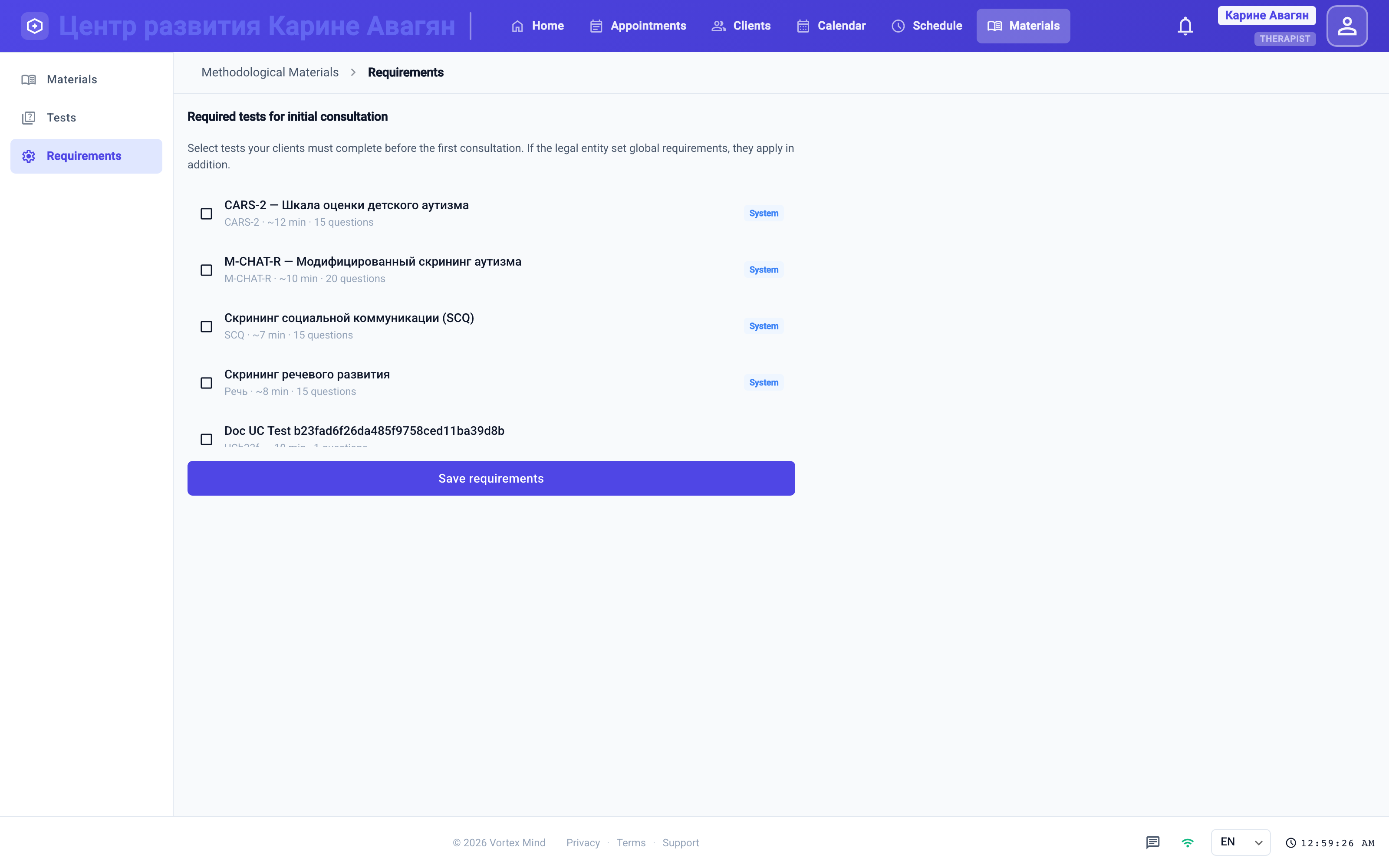Click Скрининг социальной коммуникации (SCQ) title
This screenshot has width=1389, height=868.
[x=349, y=318]
